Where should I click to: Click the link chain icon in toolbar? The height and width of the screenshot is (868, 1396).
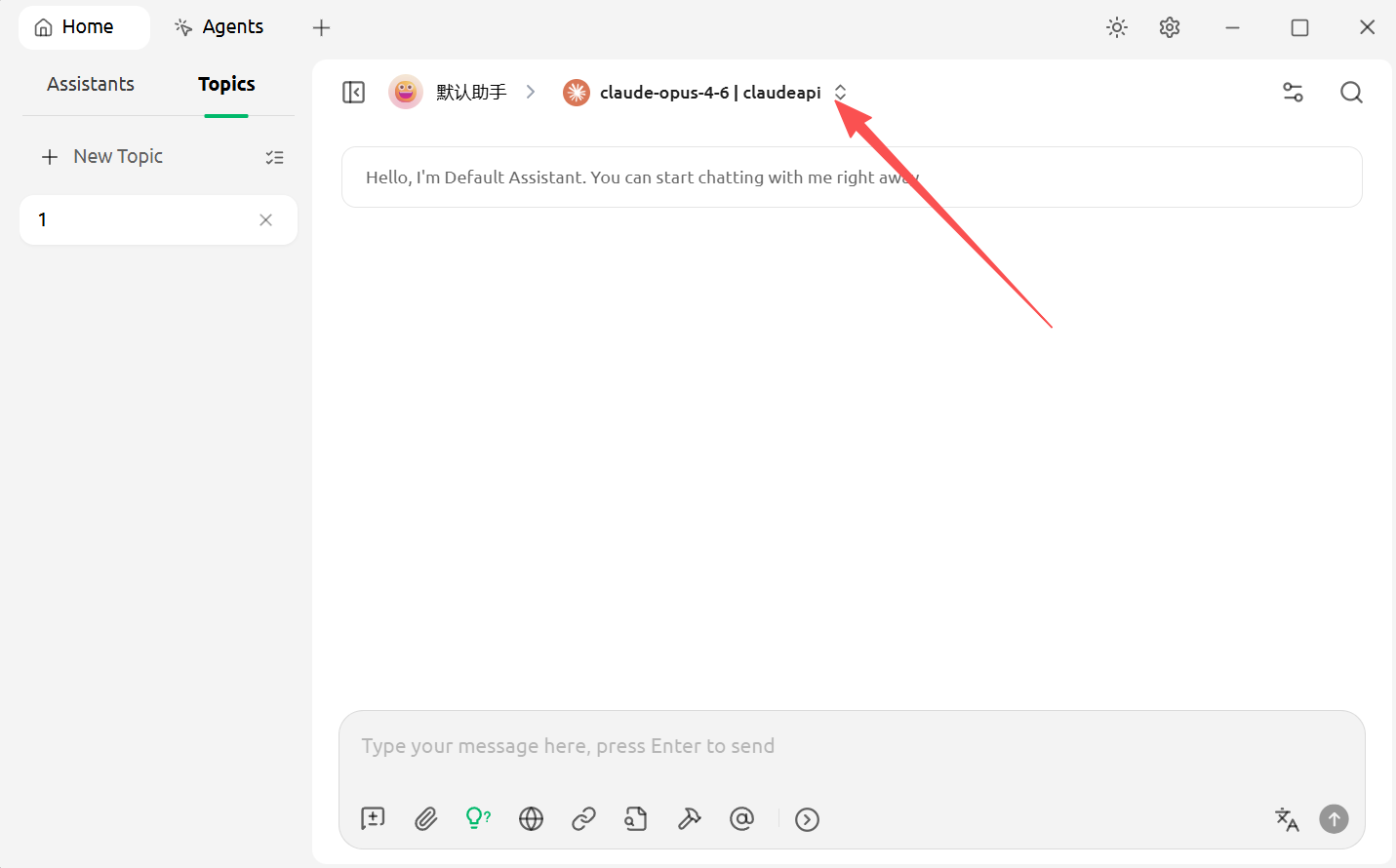click(x=583, y=819)
